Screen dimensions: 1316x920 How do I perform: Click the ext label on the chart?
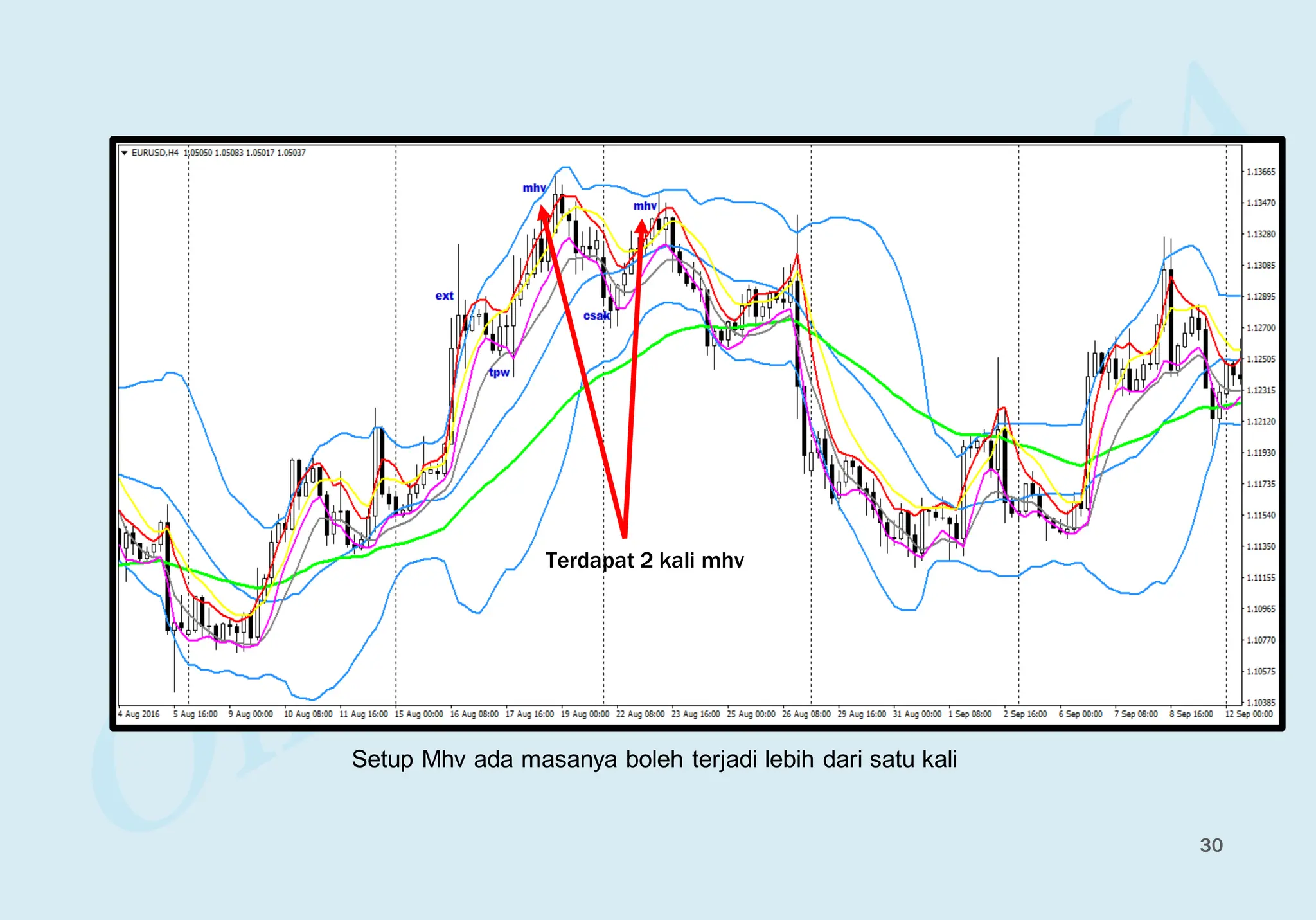click(444, 296)
